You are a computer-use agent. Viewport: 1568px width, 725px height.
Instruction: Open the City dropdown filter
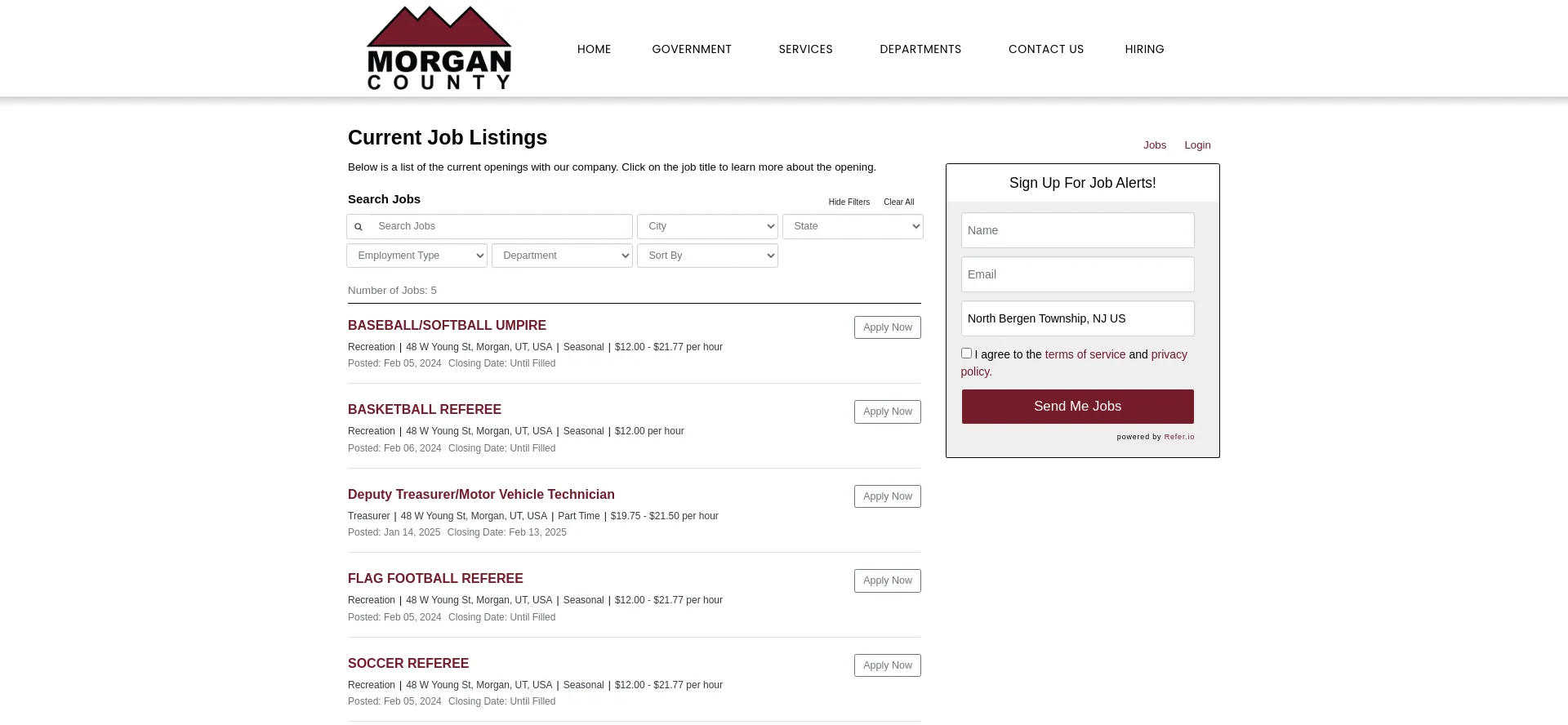pyautogui.click(x=707, y=226)
